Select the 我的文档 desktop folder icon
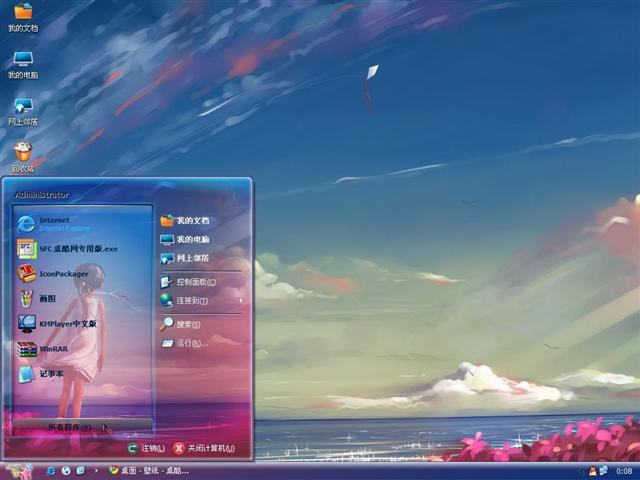 [x=23, y=16]
